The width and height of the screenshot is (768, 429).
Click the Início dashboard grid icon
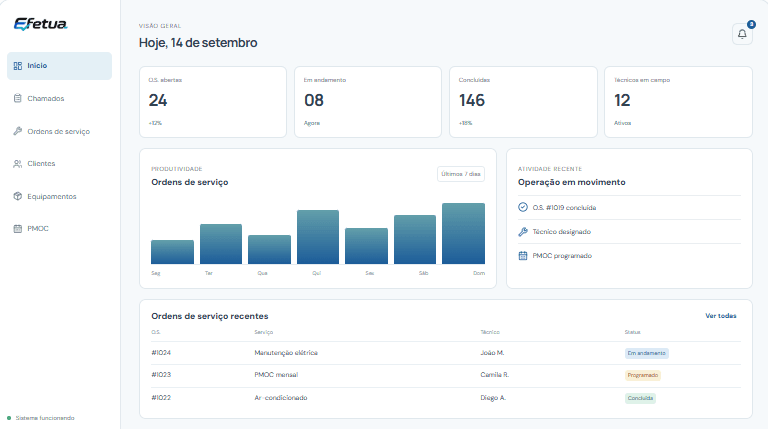(18, 66)
